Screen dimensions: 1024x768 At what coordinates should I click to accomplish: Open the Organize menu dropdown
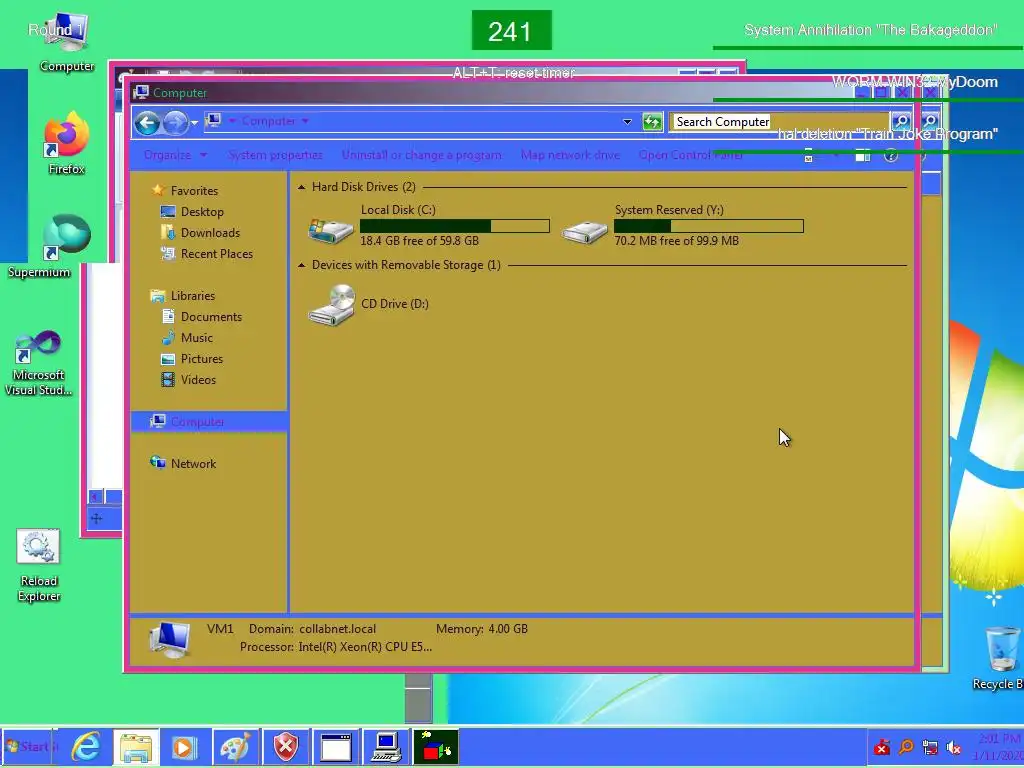(x=175, y=155)
